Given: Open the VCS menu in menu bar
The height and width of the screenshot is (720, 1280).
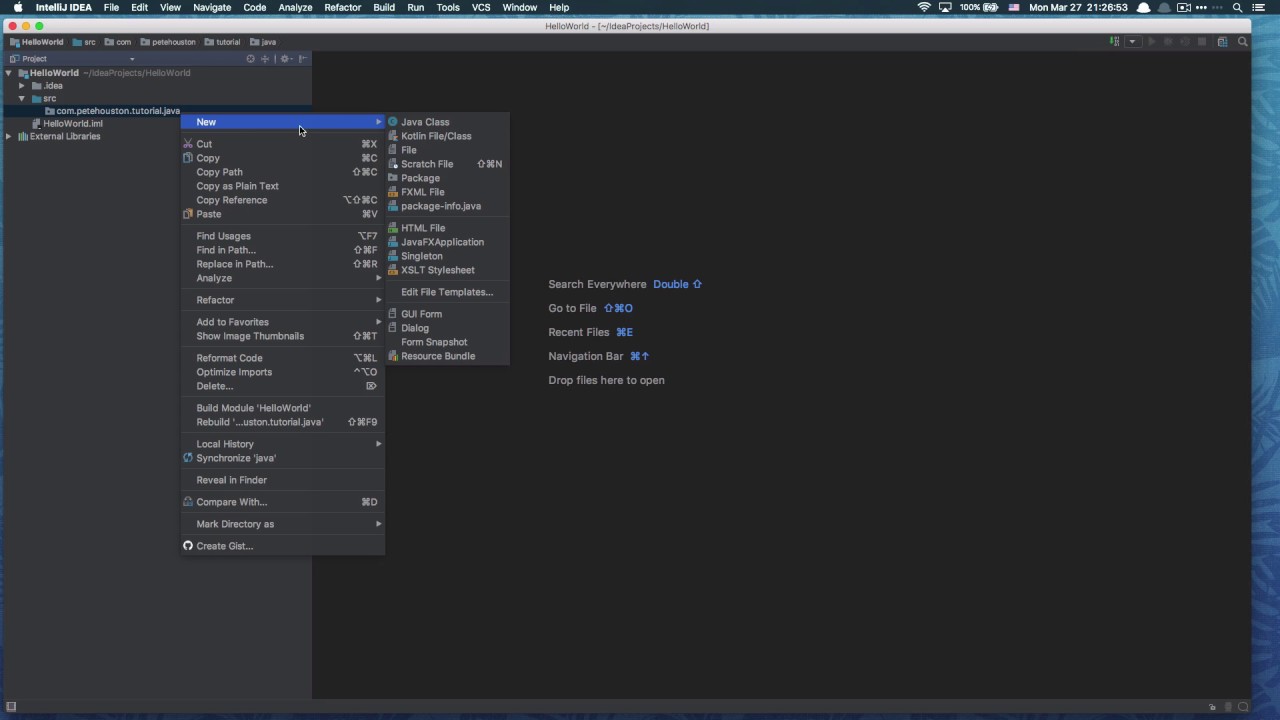Looking at the screenshot, I should [481, 8].
